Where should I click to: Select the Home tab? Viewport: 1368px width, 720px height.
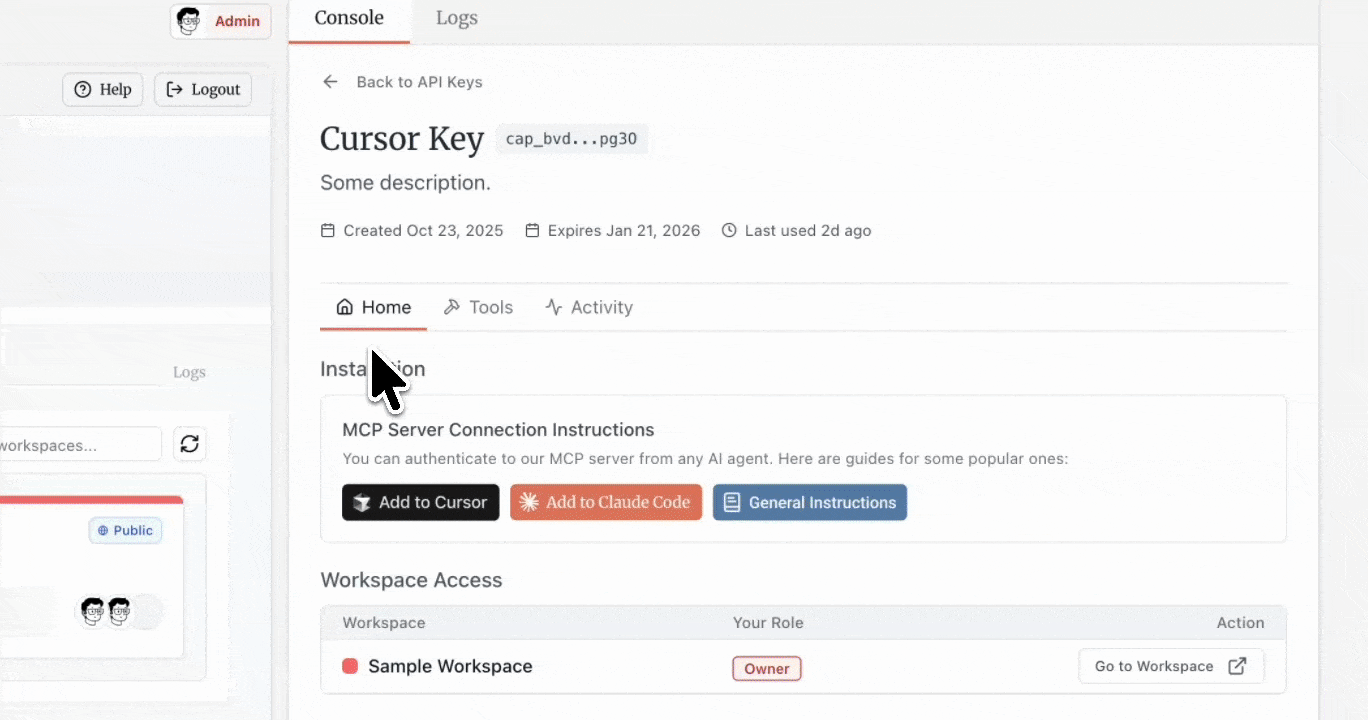(373, 308)
